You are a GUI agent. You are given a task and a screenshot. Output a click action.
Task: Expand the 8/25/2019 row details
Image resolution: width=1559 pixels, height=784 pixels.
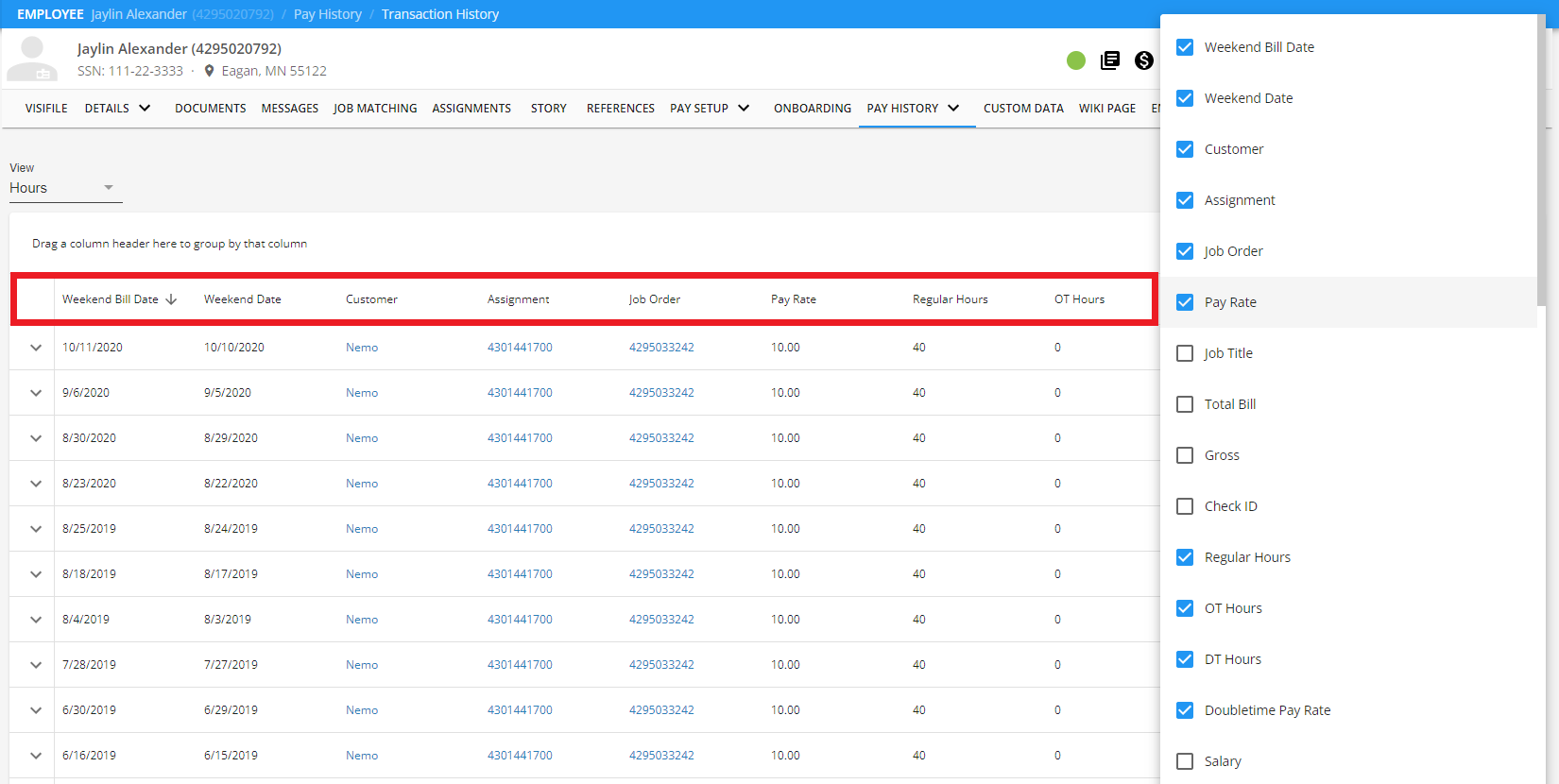36,529
